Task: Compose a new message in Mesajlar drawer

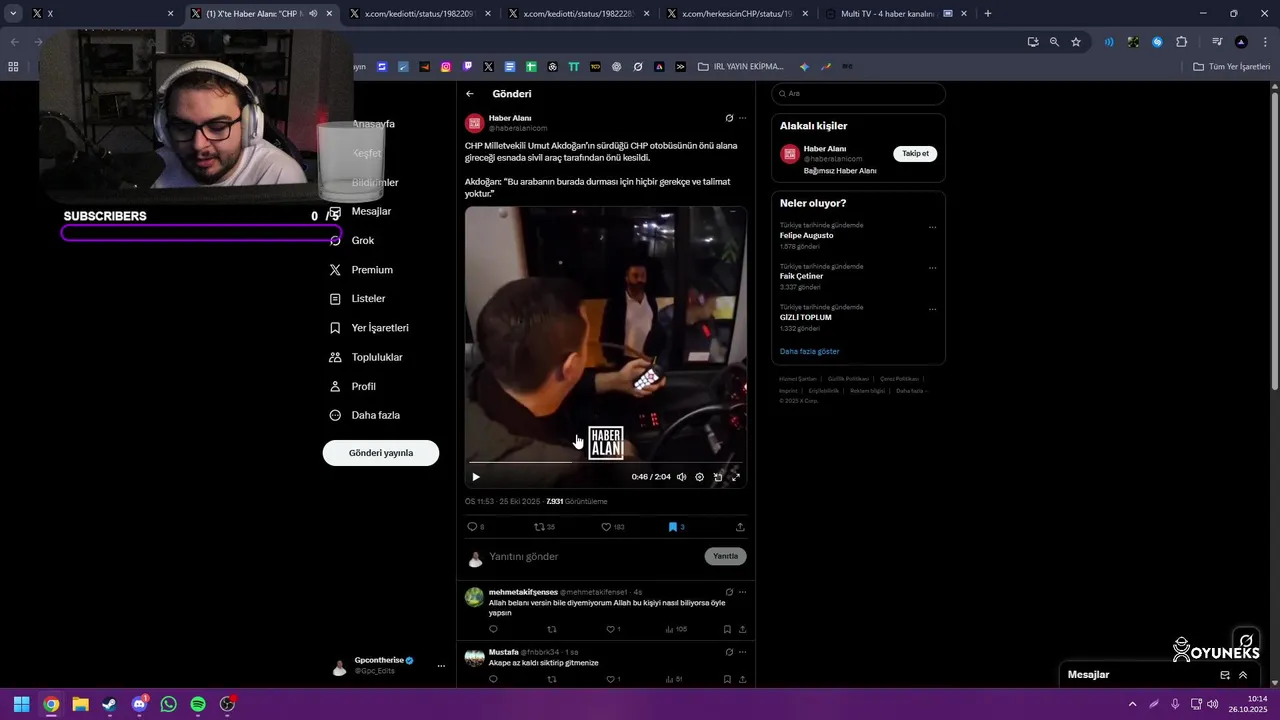Action: (x=1225, y=675)
